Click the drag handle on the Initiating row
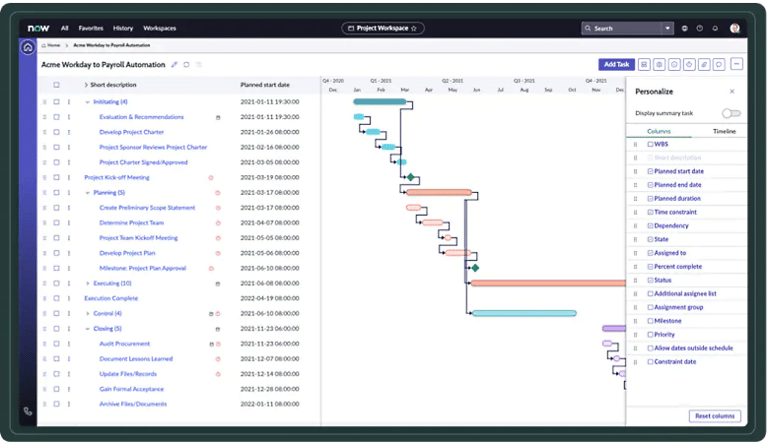 45,102
